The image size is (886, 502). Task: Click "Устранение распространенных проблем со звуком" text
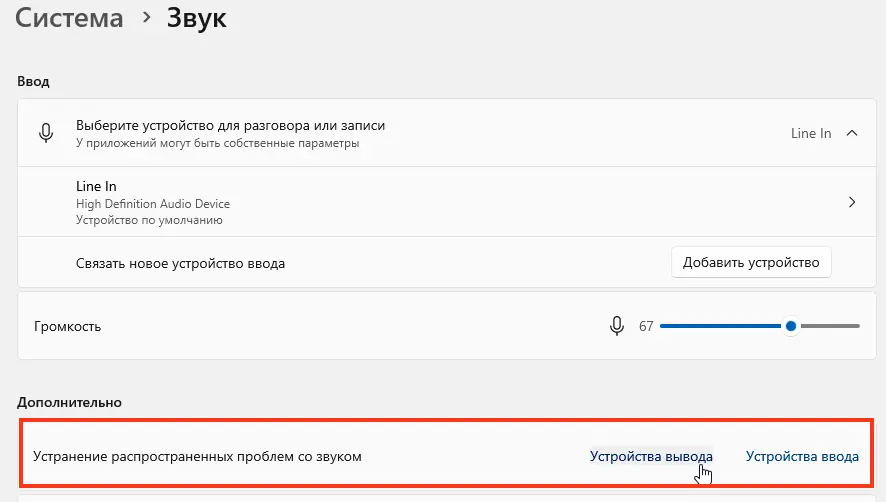click(x=197, y=456)
